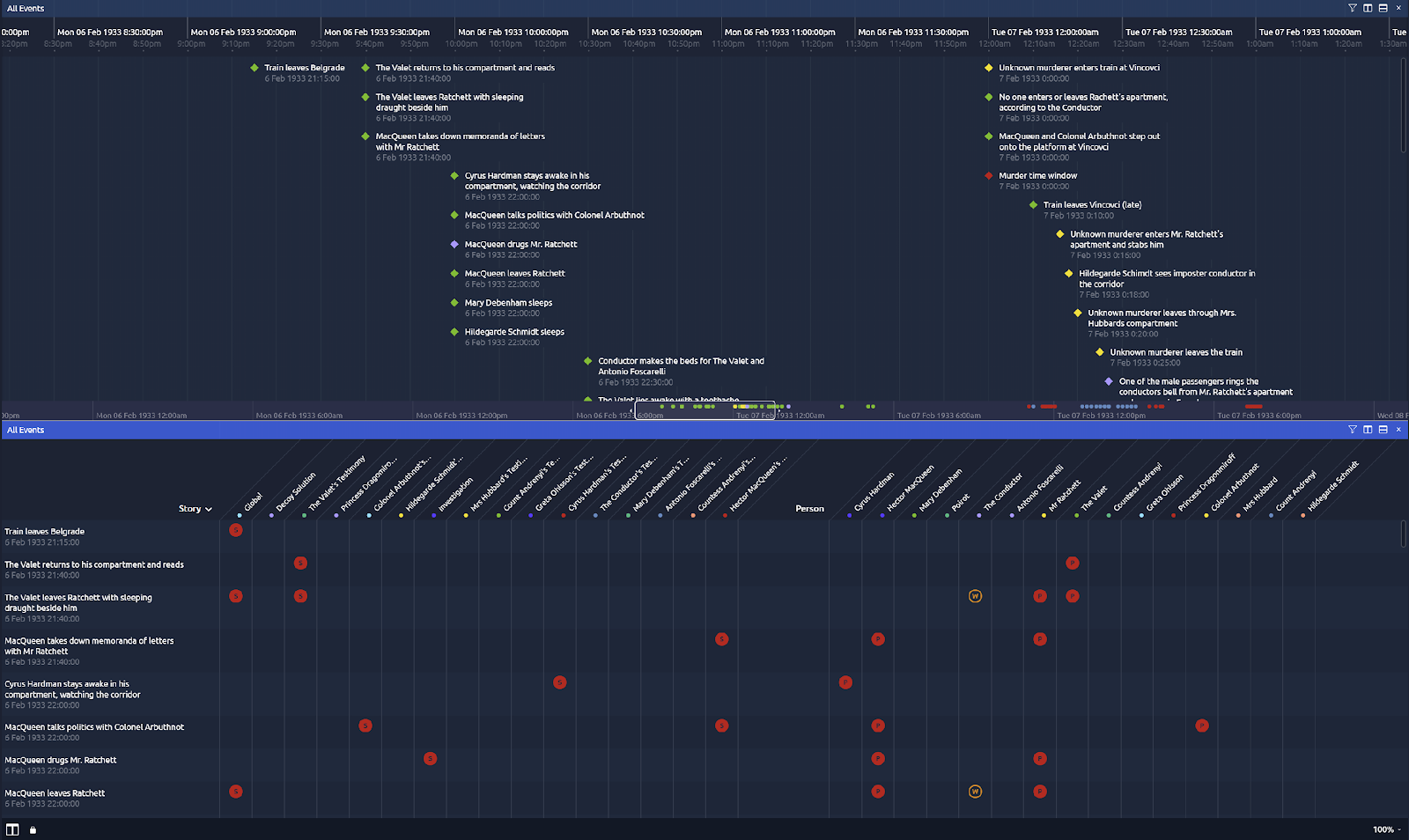Toggle The Valet participant marker for Valet returns row
Viewport: 1409px width, 840px height.
[x=1072, y=563]
